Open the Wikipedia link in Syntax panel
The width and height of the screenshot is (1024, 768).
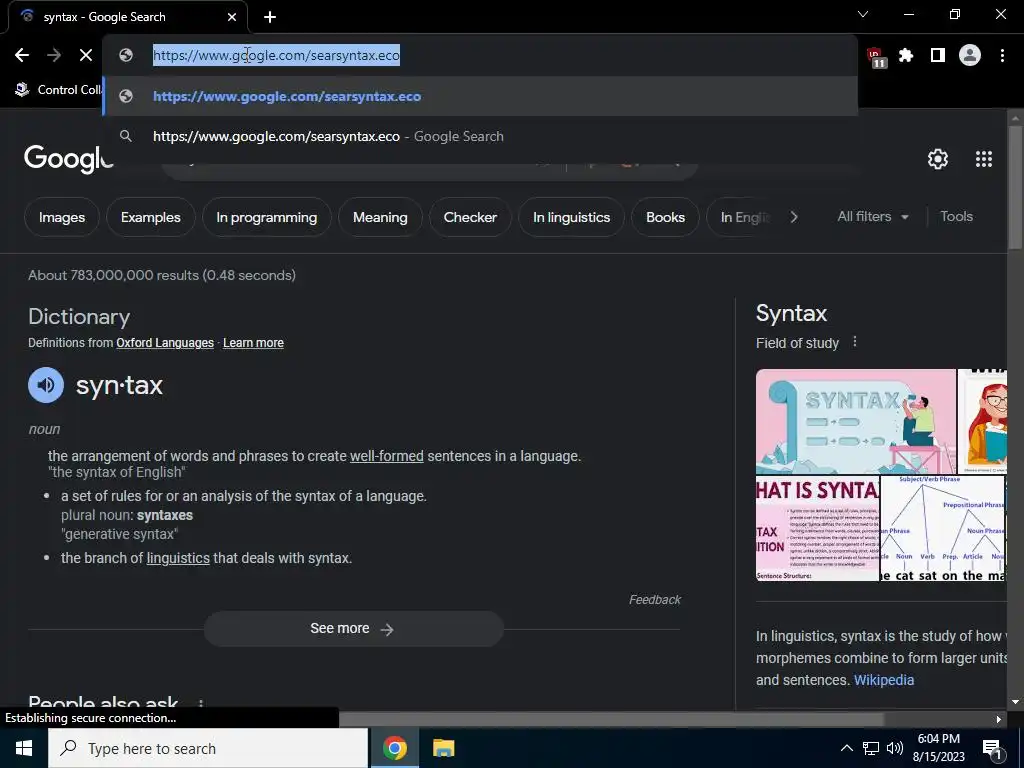884,680
